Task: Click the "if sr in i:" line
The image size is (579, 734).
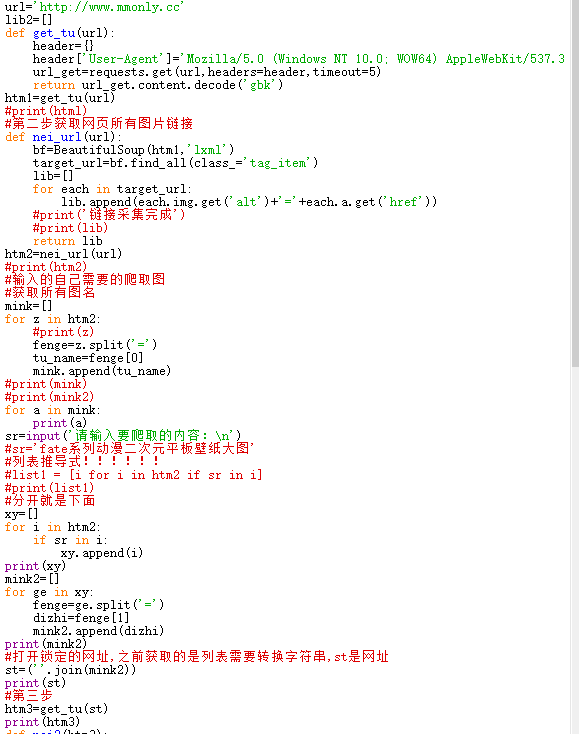Action: 70,540
